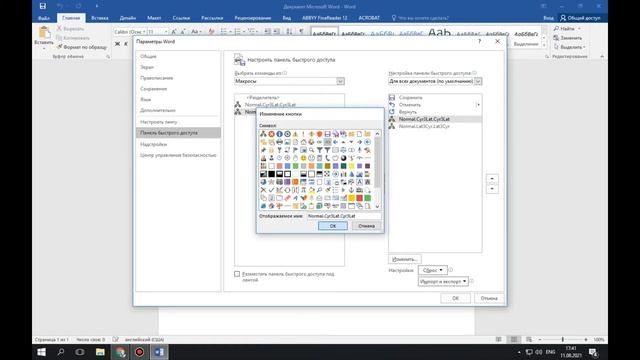Screen dimensions: 640x360
Task: Click the symbol grid scrollbar down arrow
Action: pos(377,207)
